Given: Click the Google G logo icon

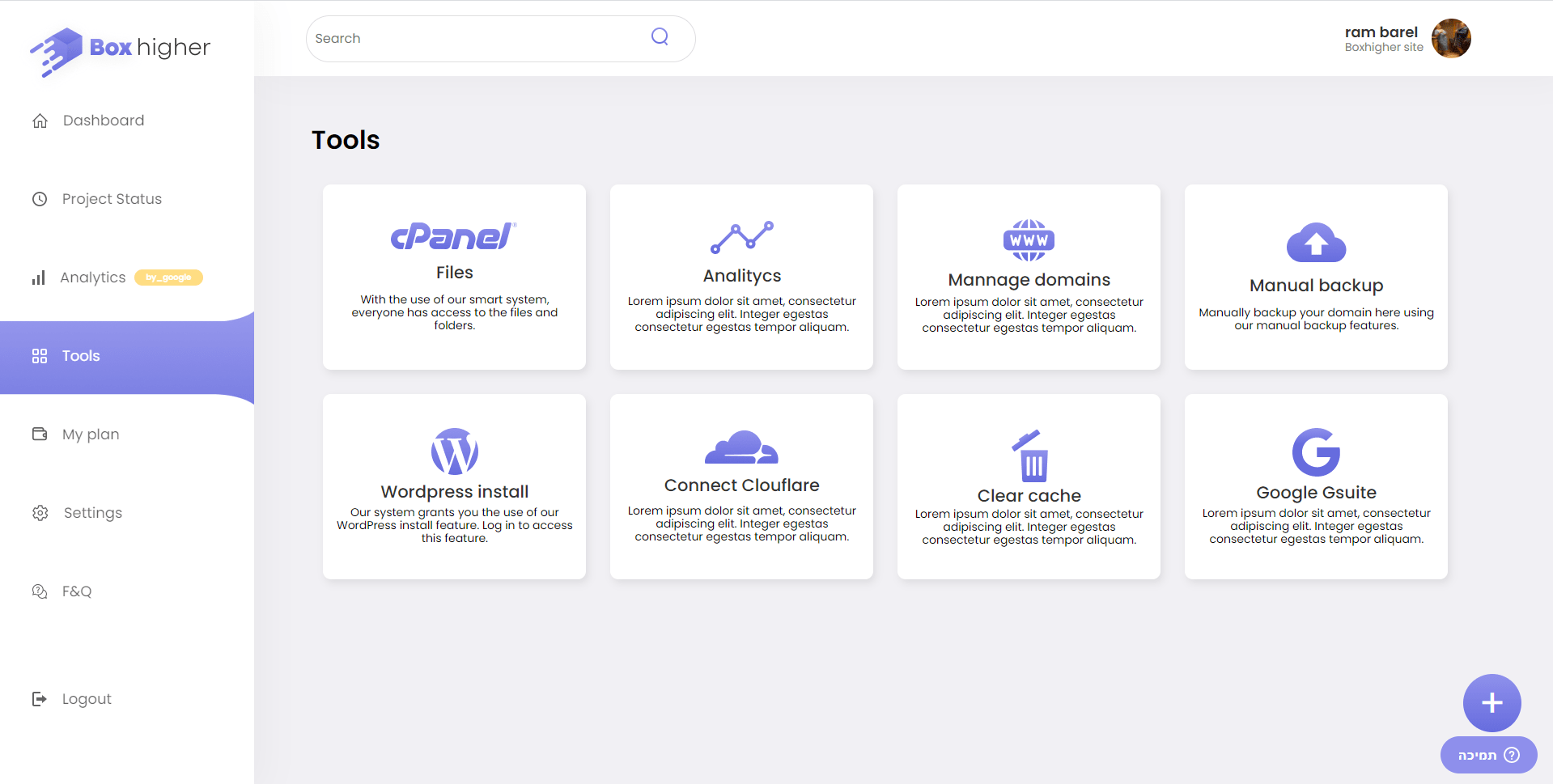Looking at the screenshot, I should pos(1316,452).
